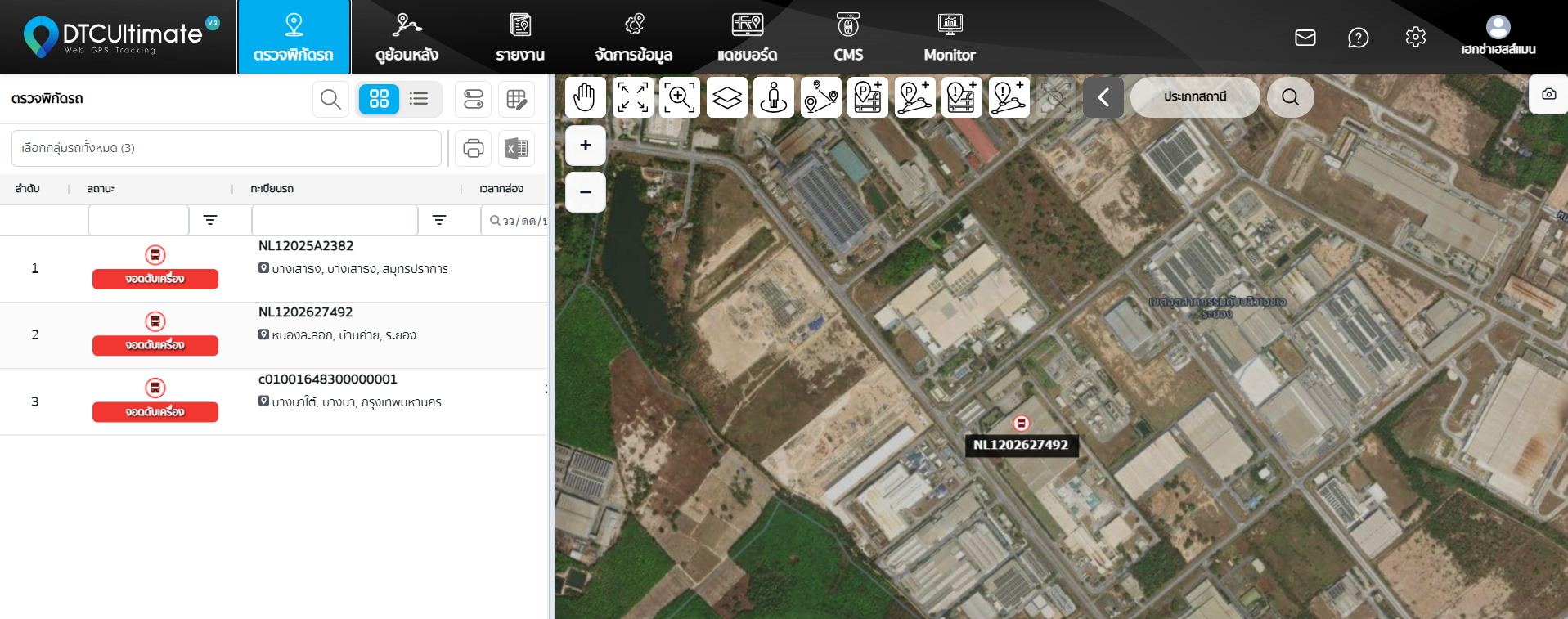Viewport: 1568px width, 619px height.
Task: Zoom out on the map
Action: pyautogui.click(x=586, y=192)
